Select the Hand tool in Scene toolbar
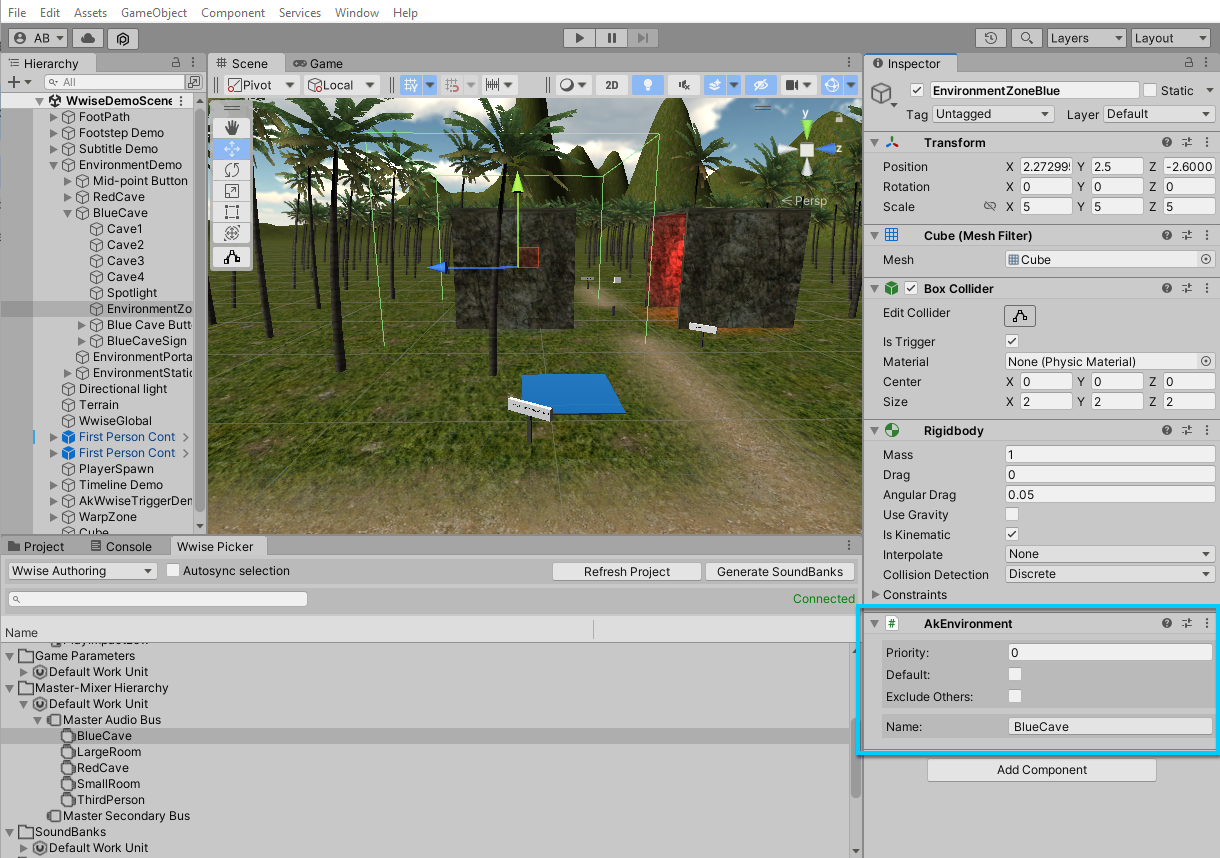 (232, 127)
